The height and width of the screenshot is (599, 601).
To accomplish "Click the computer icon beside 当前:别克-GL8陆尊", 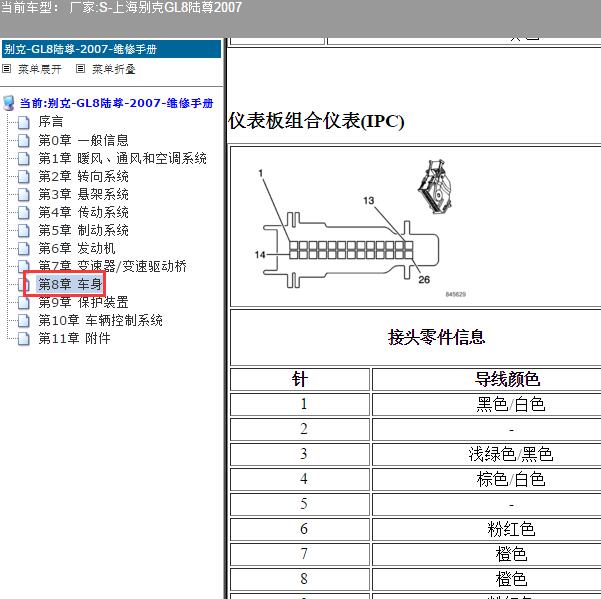I will coord(9,103).
